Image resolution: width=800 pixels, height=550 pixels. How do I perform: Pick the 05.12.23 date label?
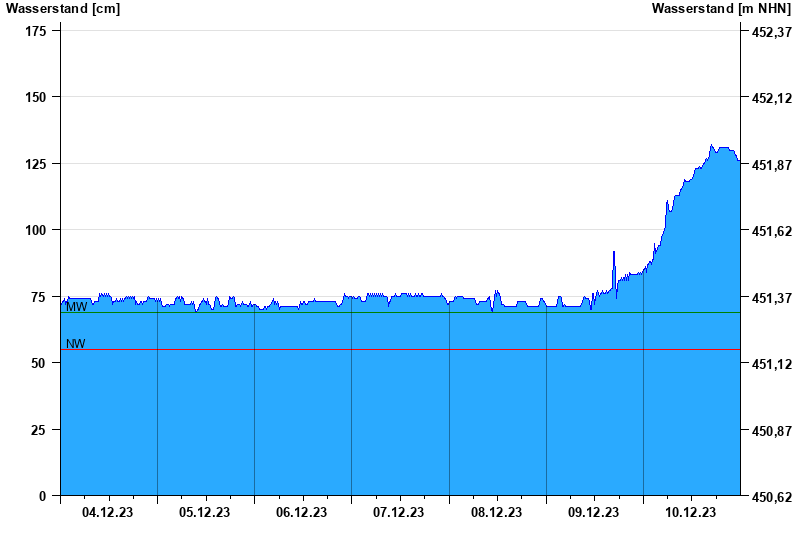tap(205, 512)
